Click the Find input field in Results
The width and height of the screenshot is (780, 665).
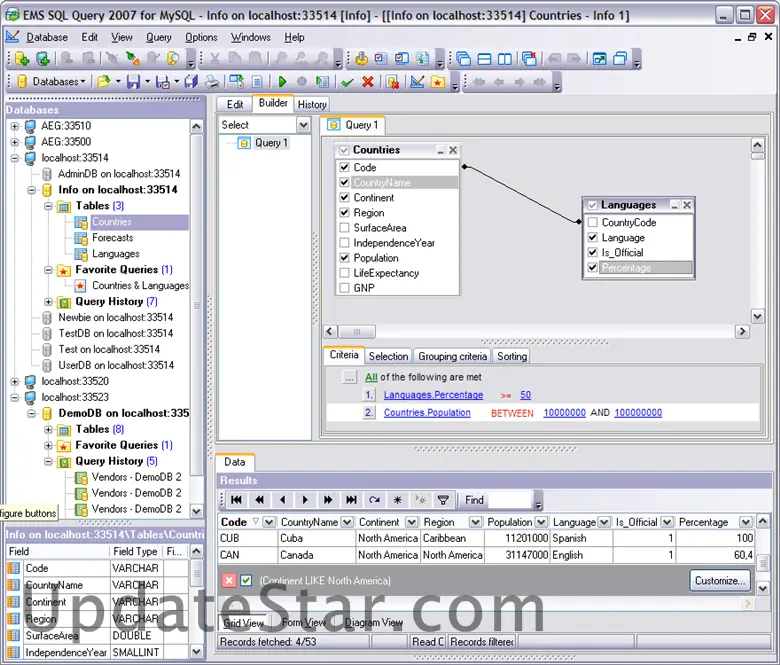(x=510, y=500)
